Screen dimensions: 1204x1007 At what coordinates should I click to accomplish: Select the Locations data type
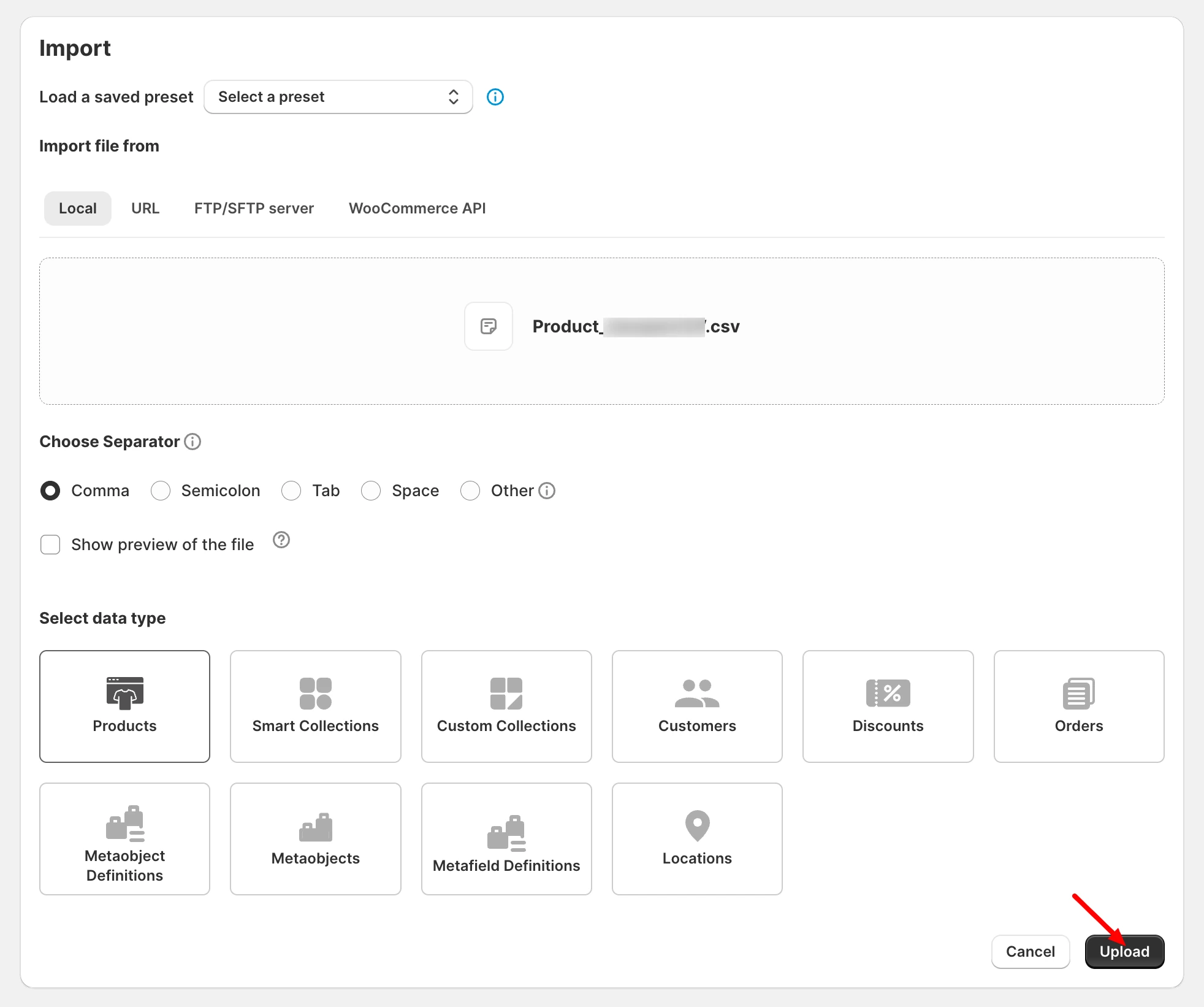pos(697,839)
